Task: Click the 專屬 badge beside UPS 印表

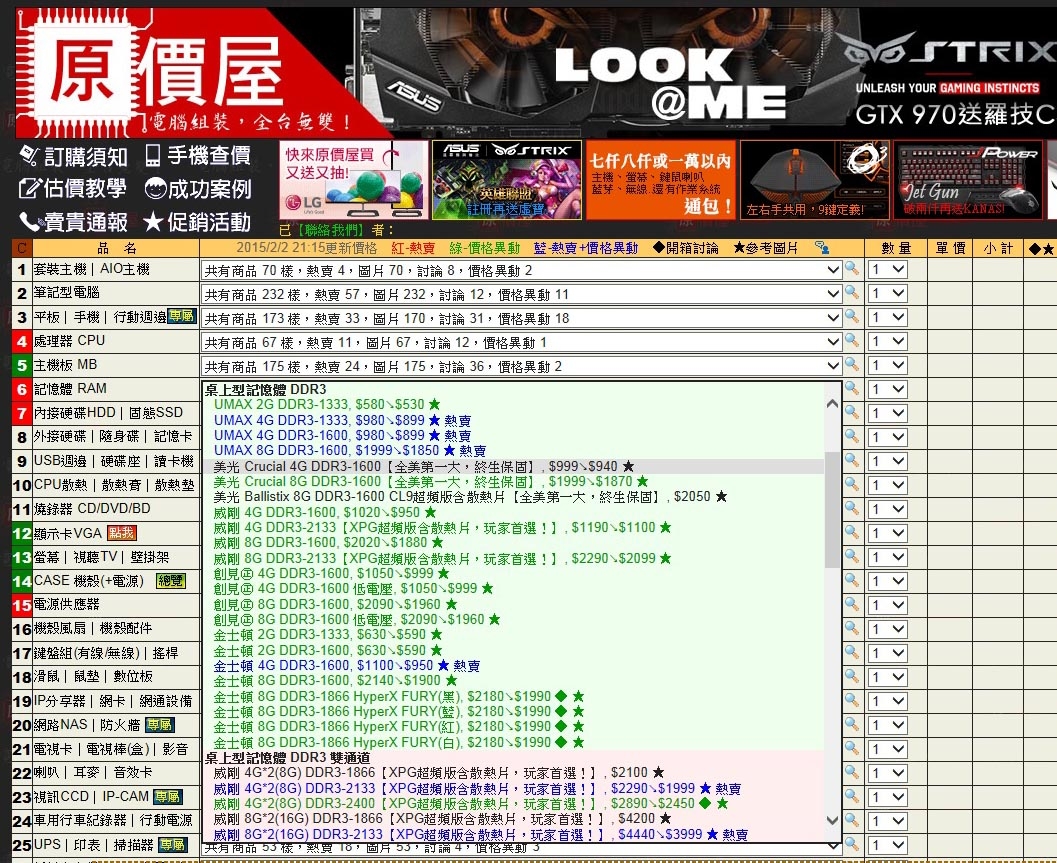Action: pos(173,845)
